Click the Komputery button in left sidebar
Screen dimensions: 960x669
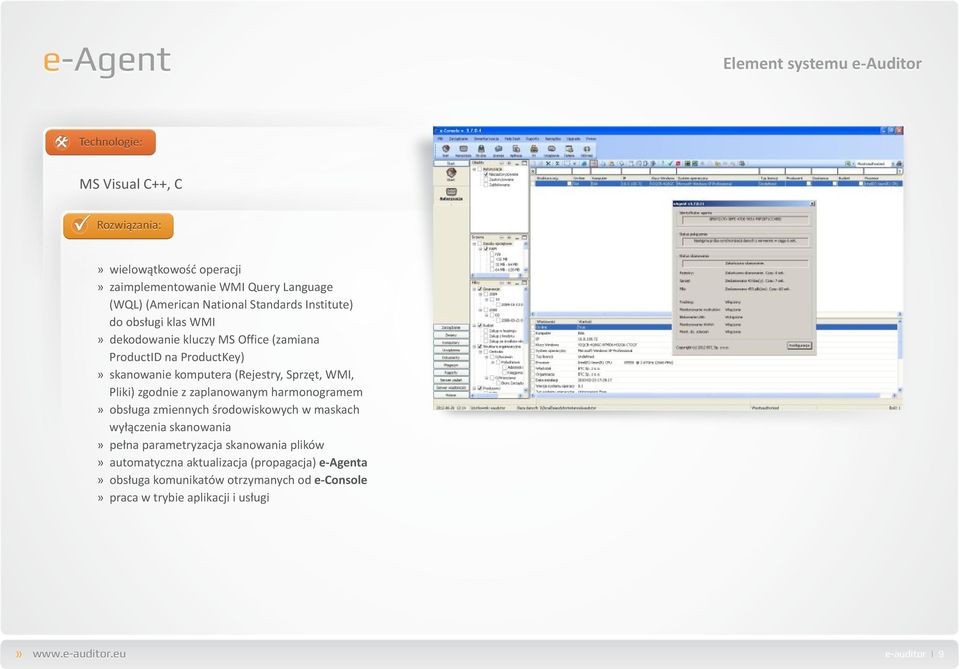tap(451, 343)
